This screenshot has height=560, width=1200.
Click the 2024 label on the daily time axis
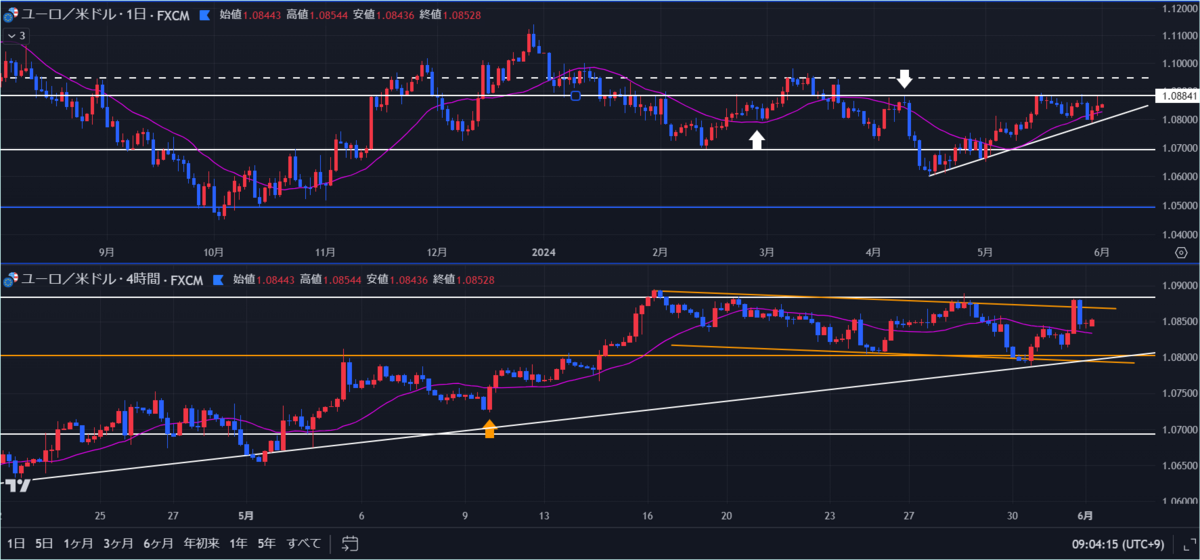[x=545, y=251]
